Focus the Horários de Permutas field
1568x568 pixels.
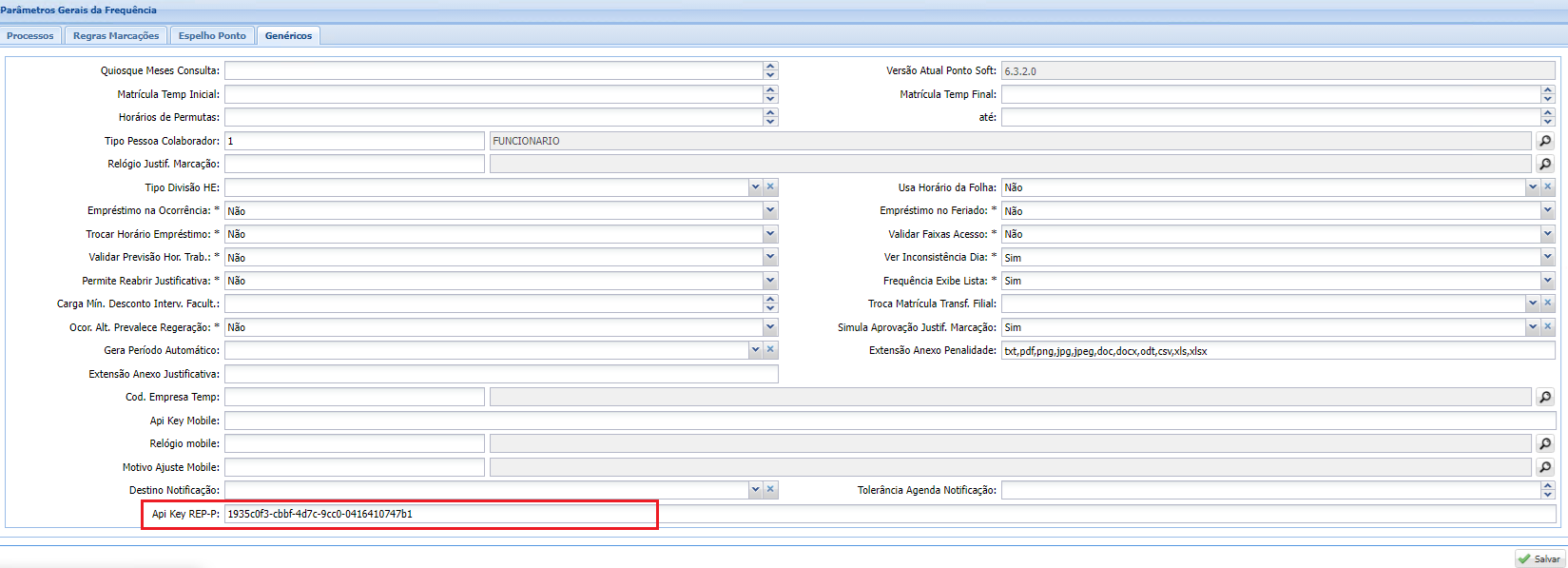[x=494, y=117]
